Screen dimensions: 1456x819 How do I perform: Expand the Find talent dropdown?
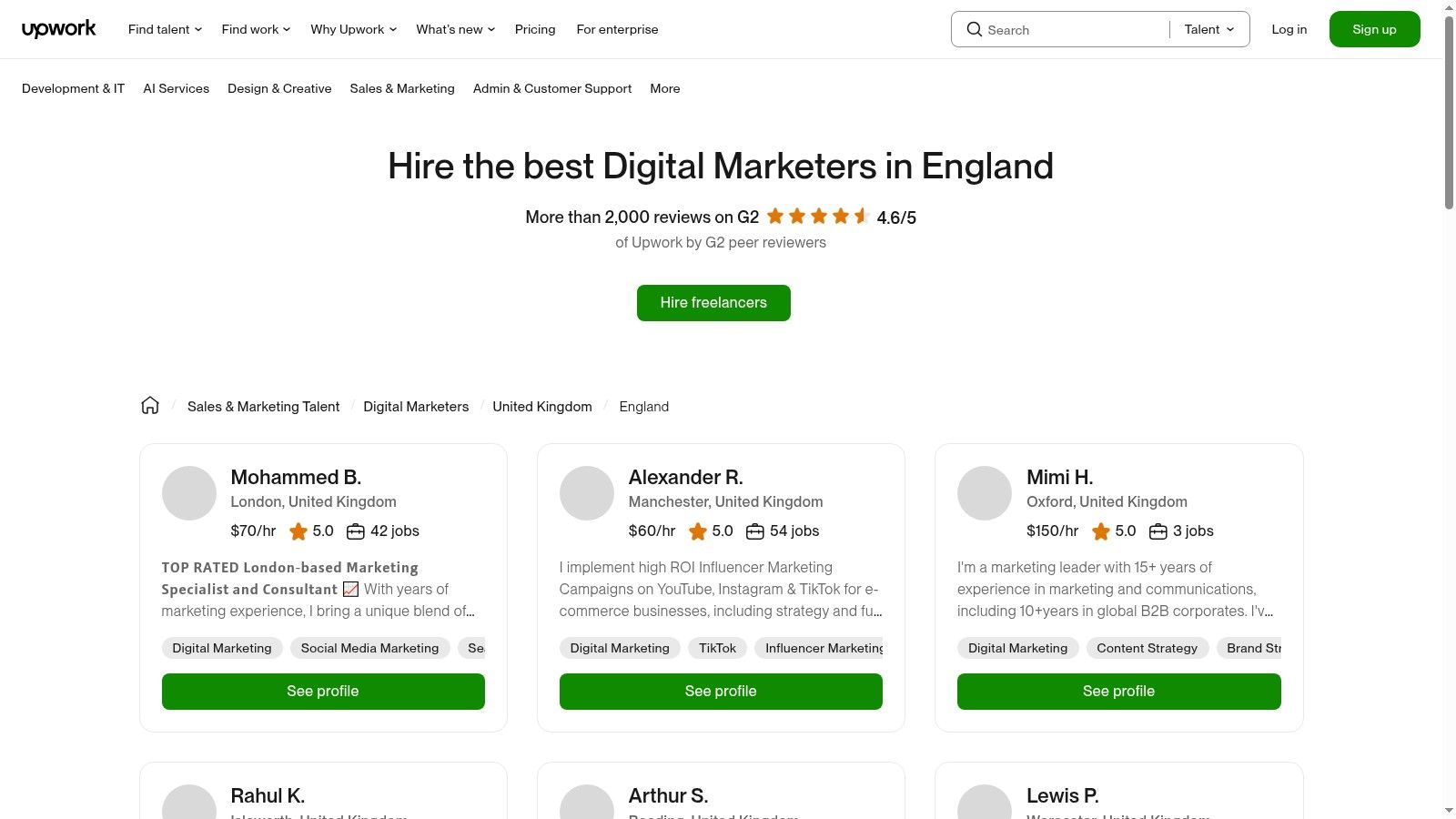pos(165,29)
